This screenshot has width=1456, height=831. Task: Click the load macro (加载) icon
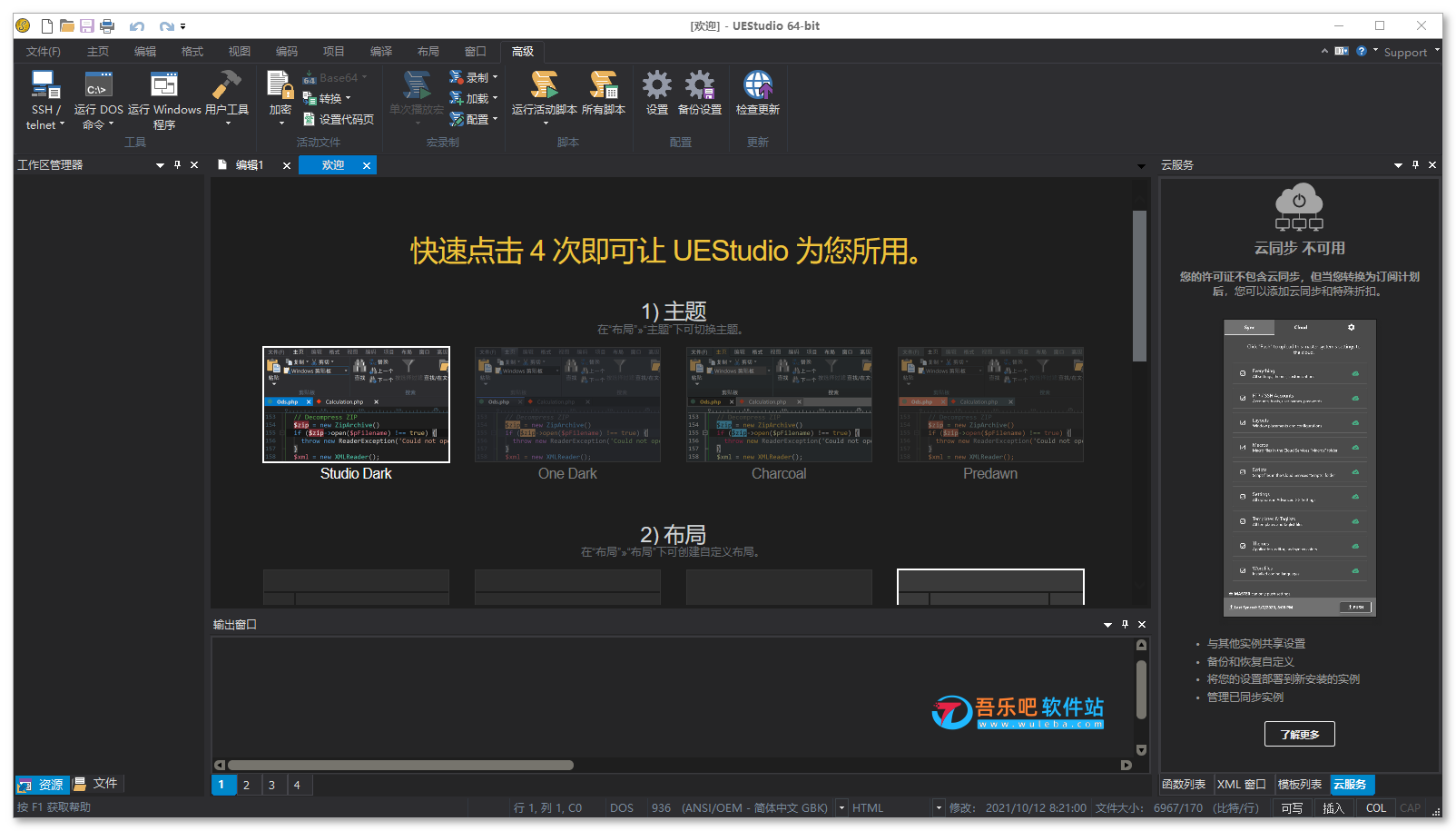(457, 98)
